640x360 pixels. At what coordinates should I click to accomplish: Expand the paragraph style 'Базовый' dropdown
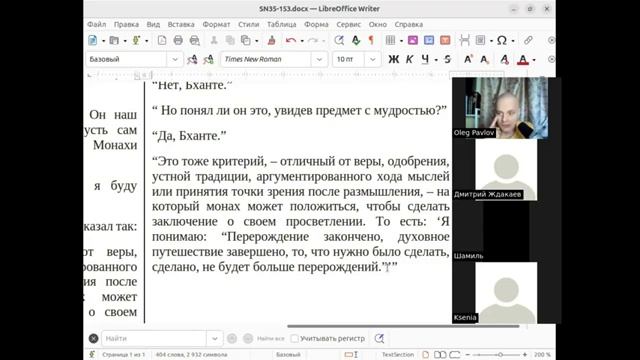175,59
